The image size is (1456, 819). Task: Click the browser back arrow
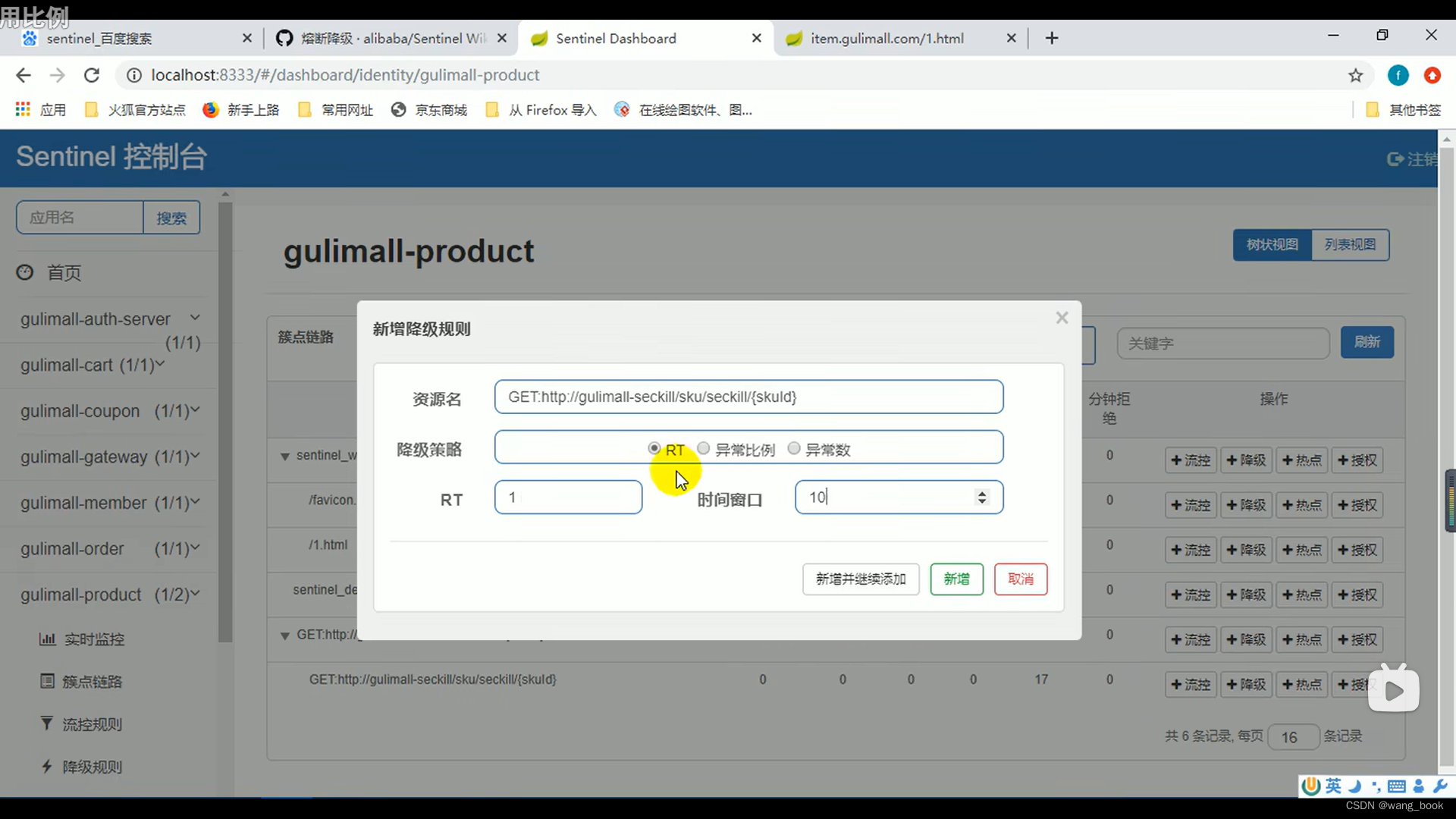pos(24,75)
